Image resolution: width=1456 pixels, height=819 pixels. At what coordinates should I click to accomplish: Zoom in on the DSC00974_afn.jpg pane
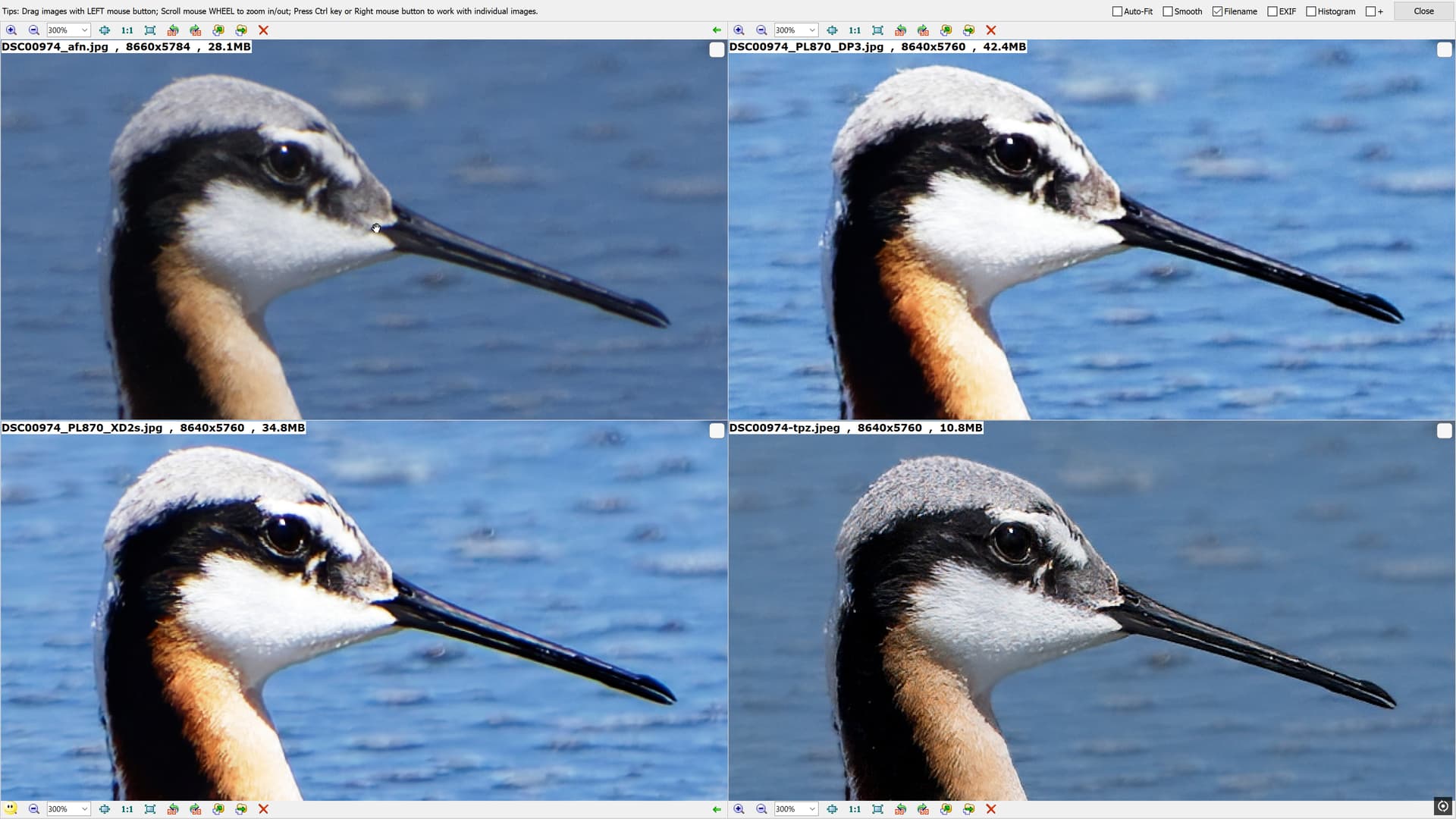click(11, 30)
